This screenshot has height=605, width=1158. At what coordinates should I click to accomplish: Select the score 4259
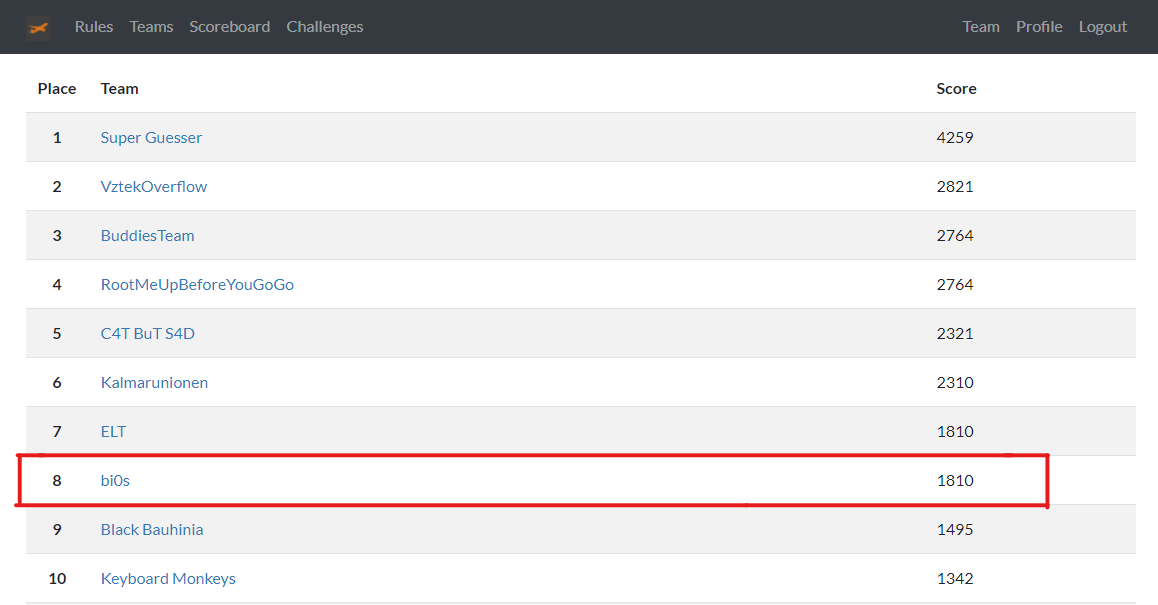click(955, 137)
